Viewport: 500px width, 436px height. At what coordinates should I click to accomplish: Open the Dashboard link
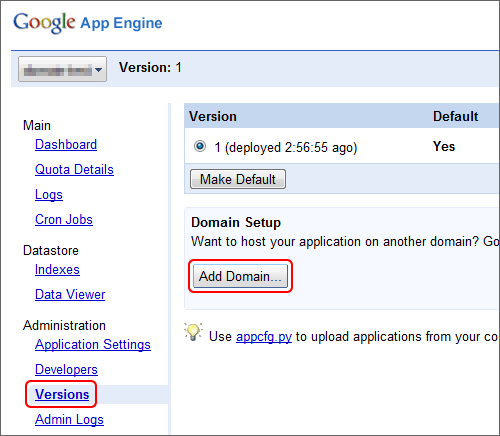pos(66,145)
